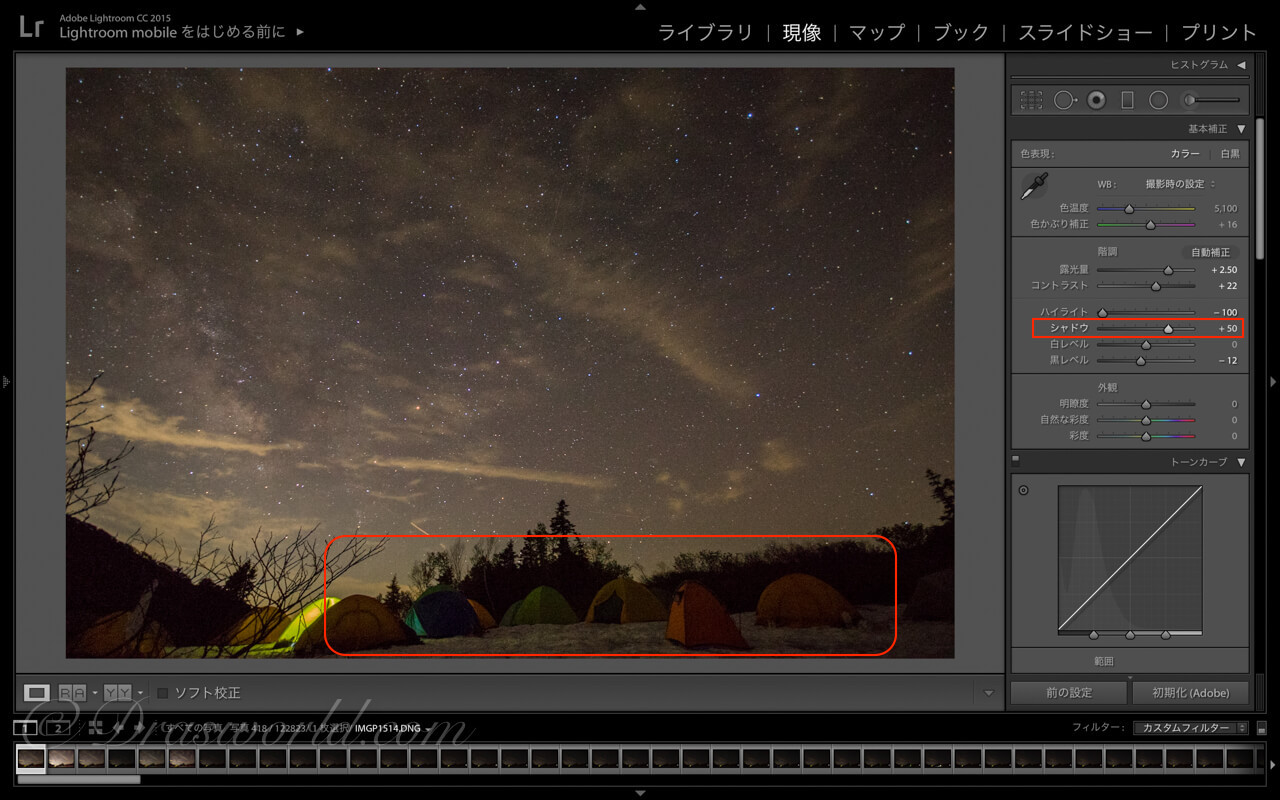
Task: Switch to the Book module
Action: pos(961,32)
